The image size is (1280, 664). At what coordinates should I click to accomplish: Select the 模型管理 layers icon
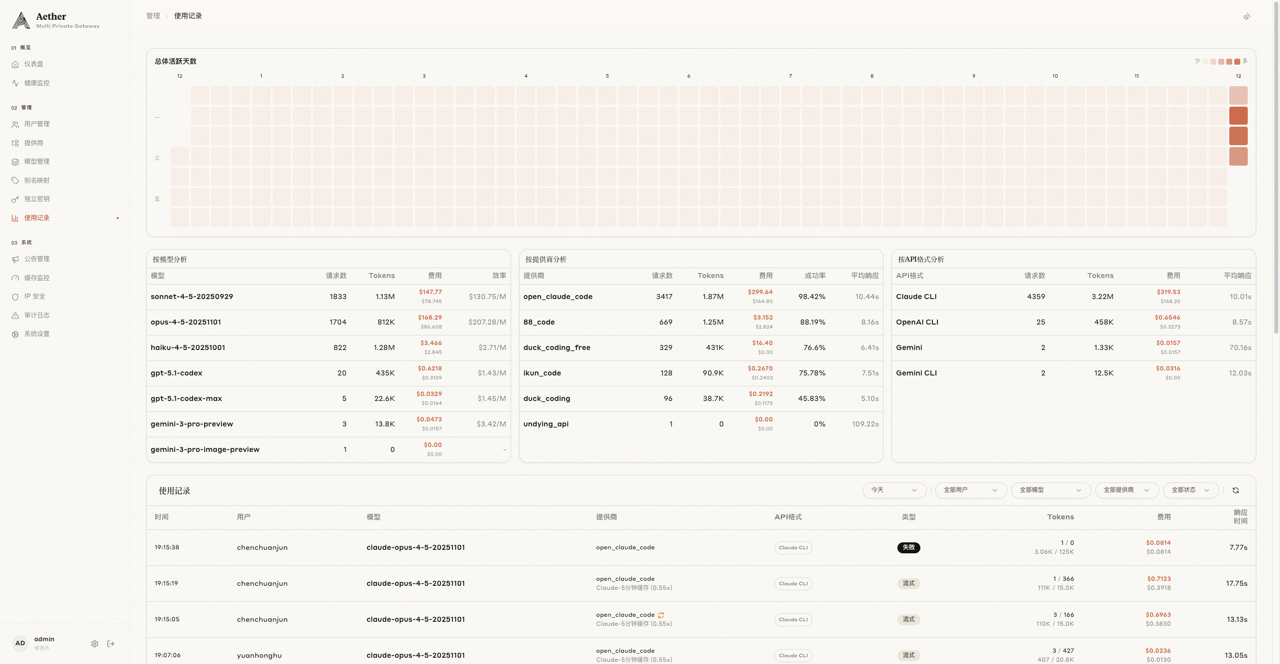tap(15, 162)
